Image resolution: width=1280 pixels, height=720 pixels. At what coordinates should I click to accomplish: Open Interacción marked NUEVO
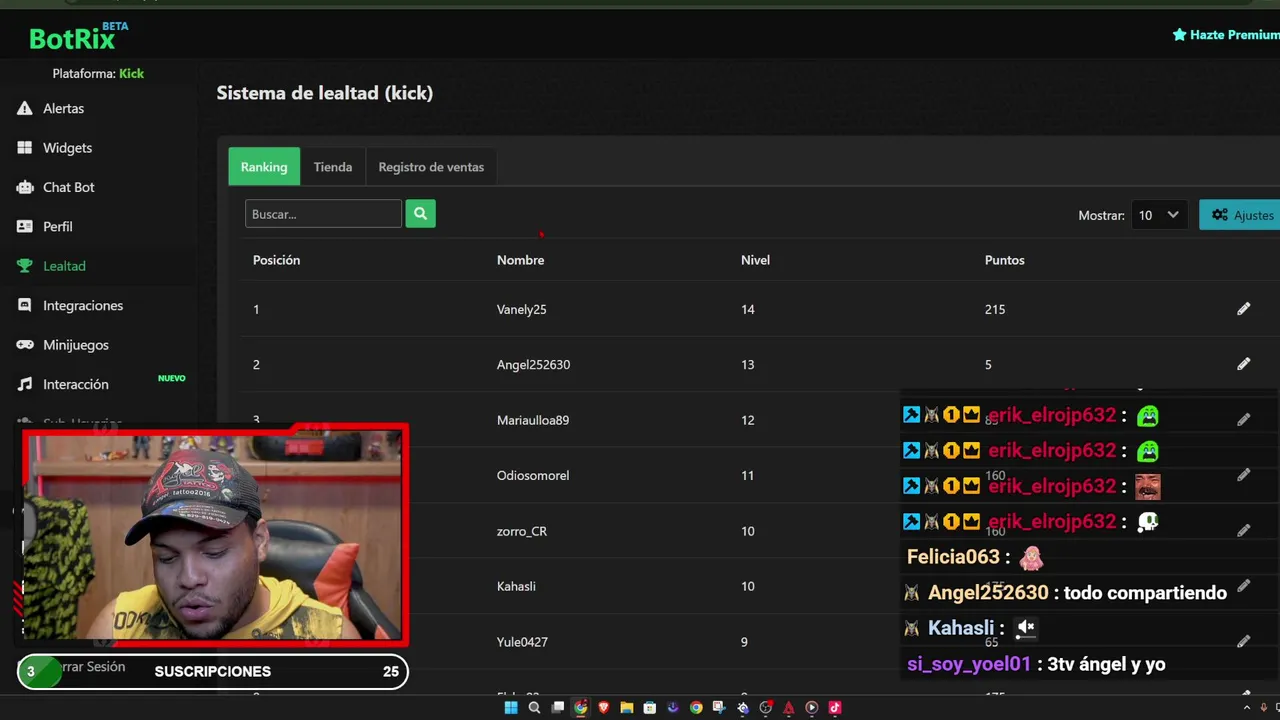click(x=75, y=384)
